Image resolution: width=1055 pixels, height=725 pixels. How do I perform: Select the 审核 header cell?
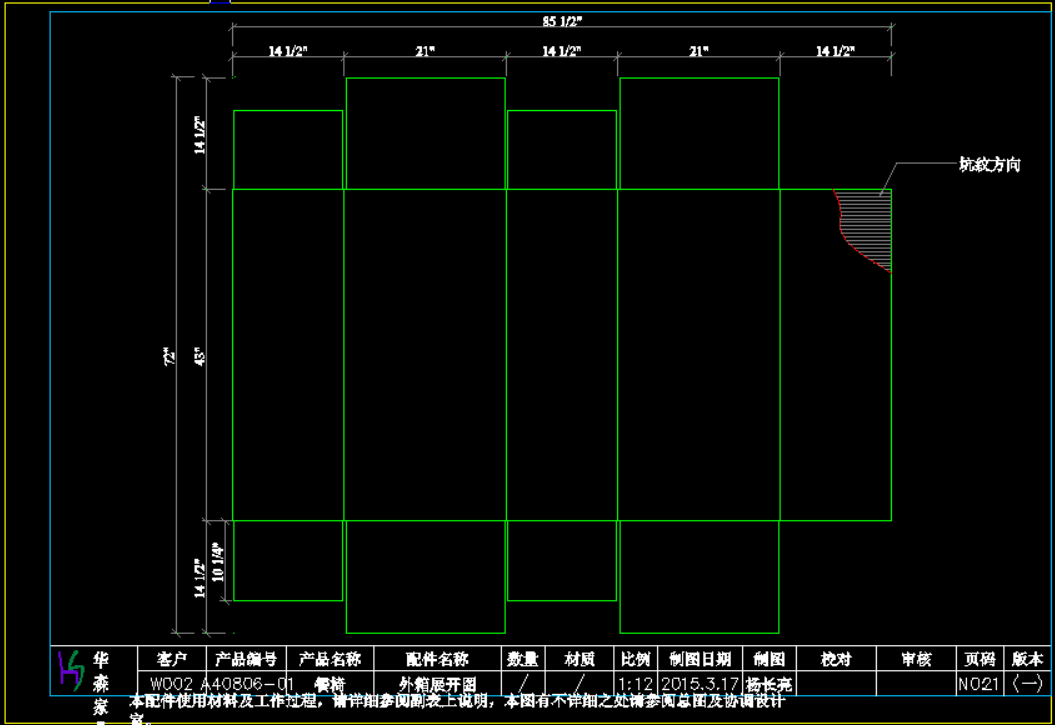[915, 659]
